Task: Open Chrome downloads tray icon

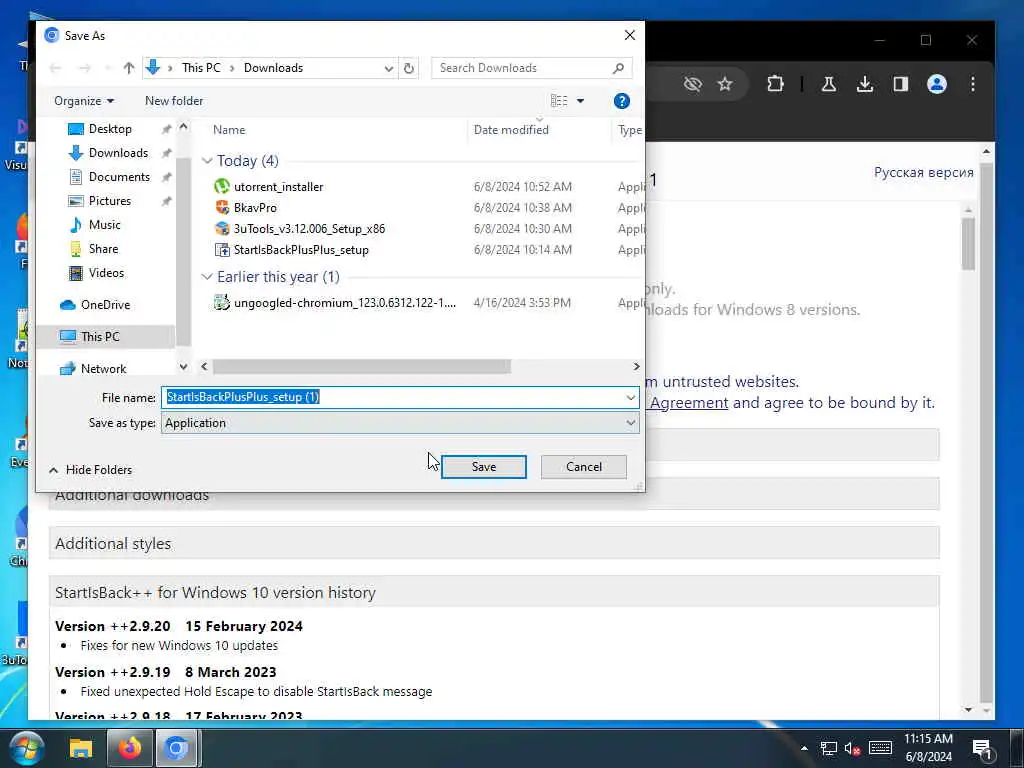Action: coord(865,84)
